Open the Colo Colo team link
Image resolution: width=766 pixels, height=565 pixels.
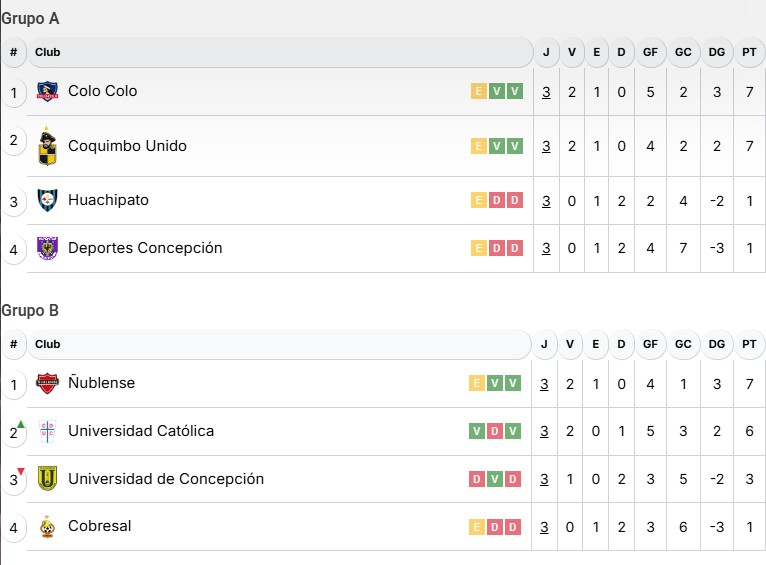102,91
